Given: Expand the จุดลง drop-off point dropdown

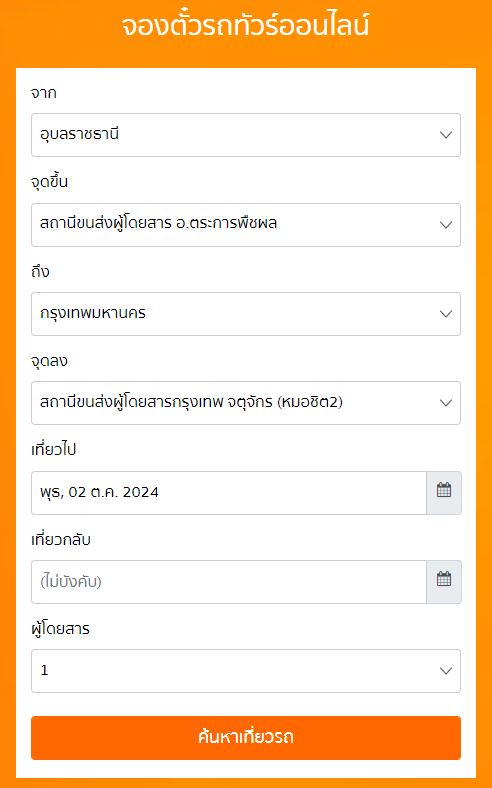Looking at the screenshot, I should [246, 403].
